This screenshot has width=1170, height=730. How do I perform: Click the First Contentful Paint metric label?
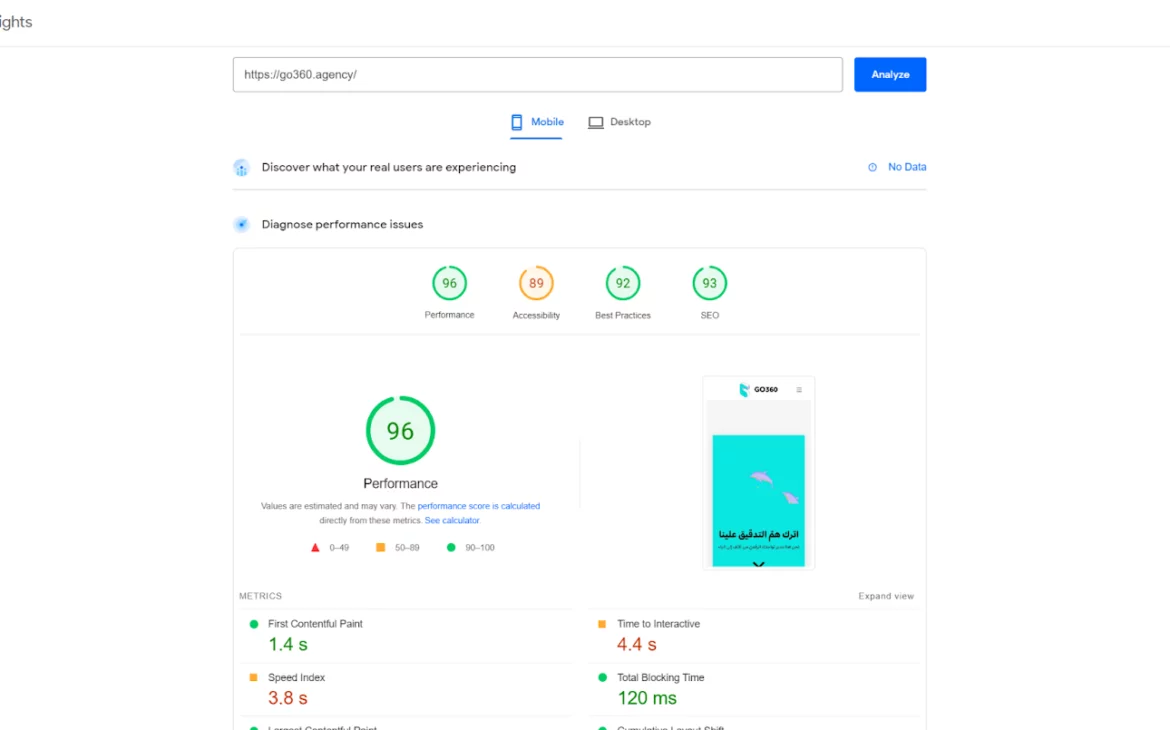point(315,624)
